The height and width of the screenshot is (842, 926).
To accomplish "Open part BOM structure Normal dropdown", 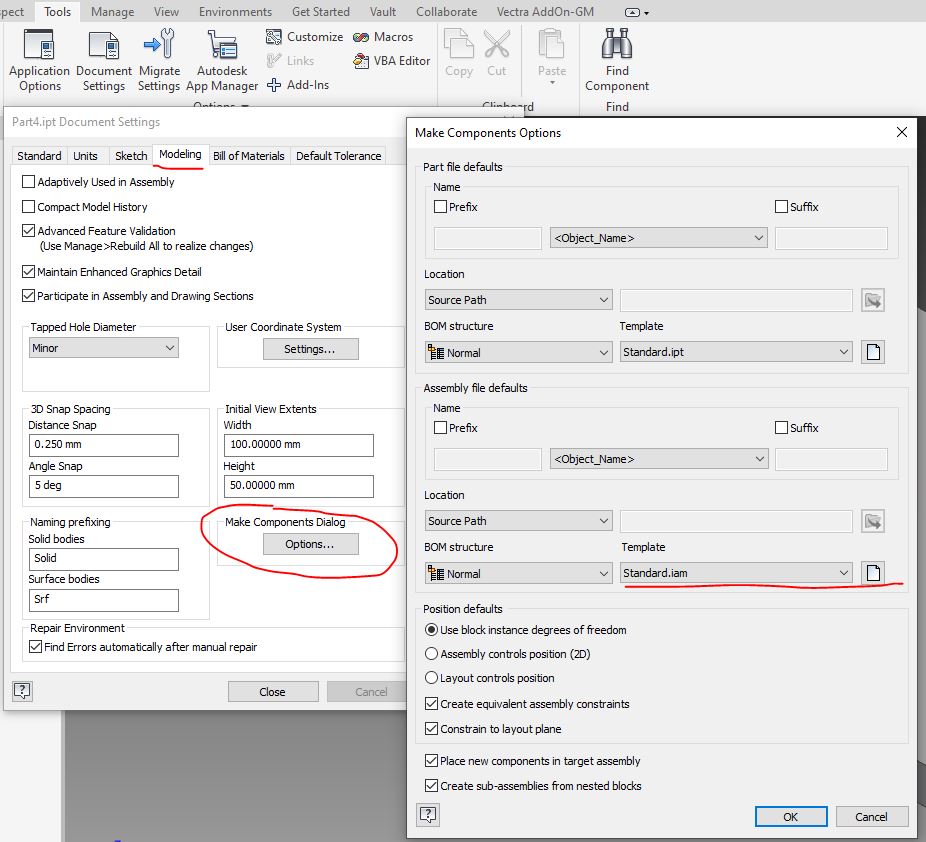I will click(x=518, y=353).
